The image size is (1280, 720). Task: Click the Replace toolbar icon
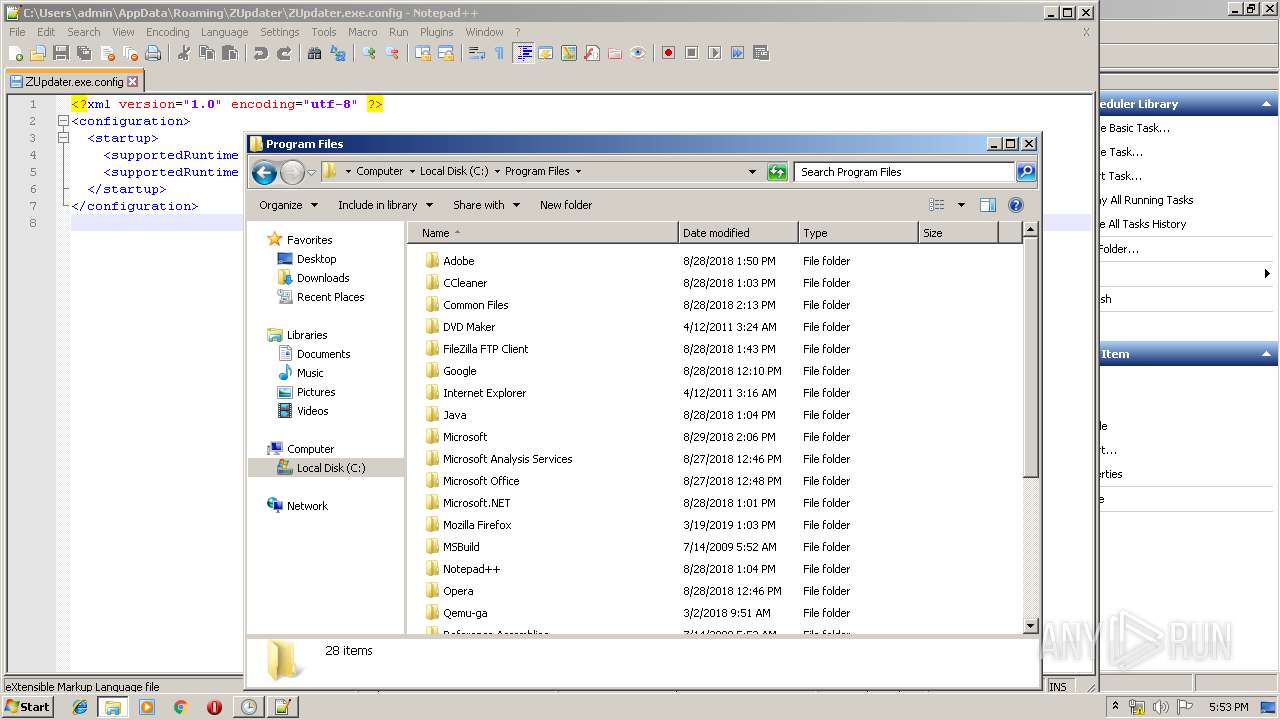tap(338, 53)
